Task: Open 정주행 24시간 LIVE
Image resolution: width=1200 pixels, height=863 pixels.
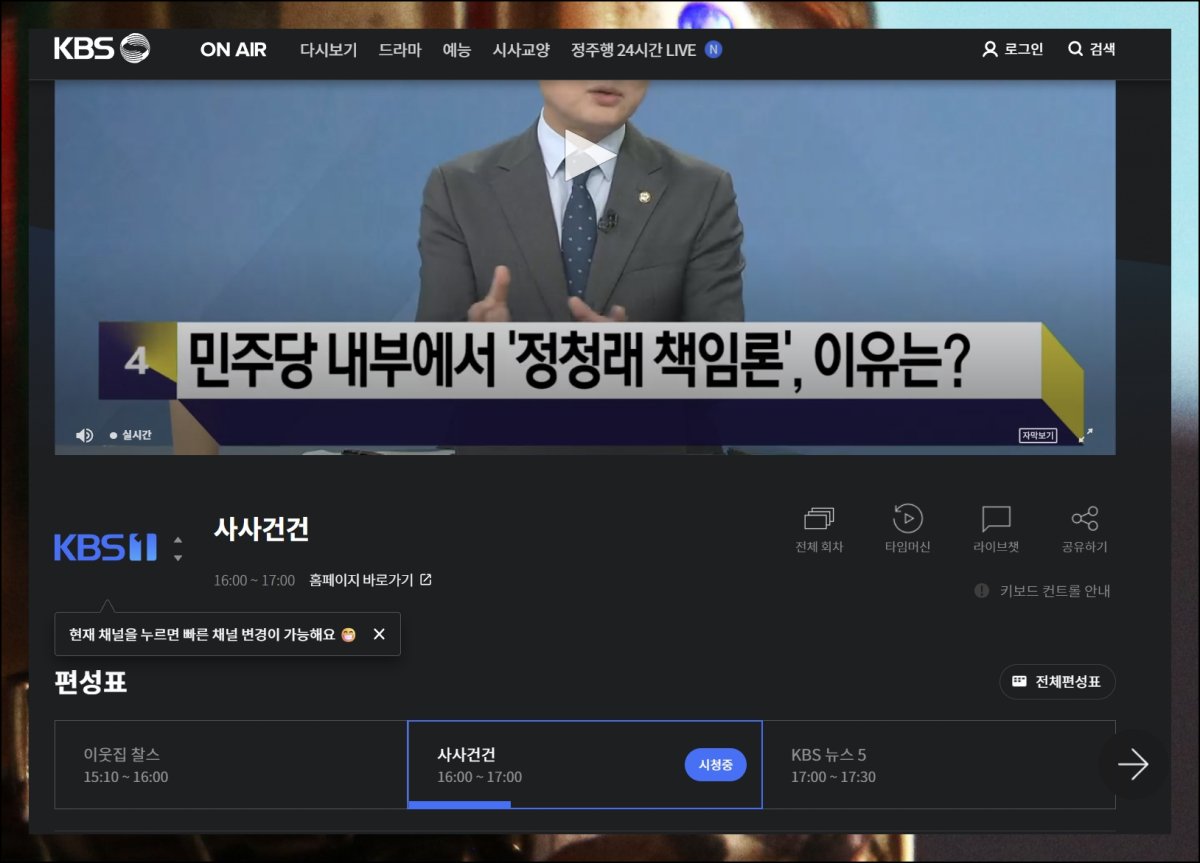Action: tap(633, 50)
